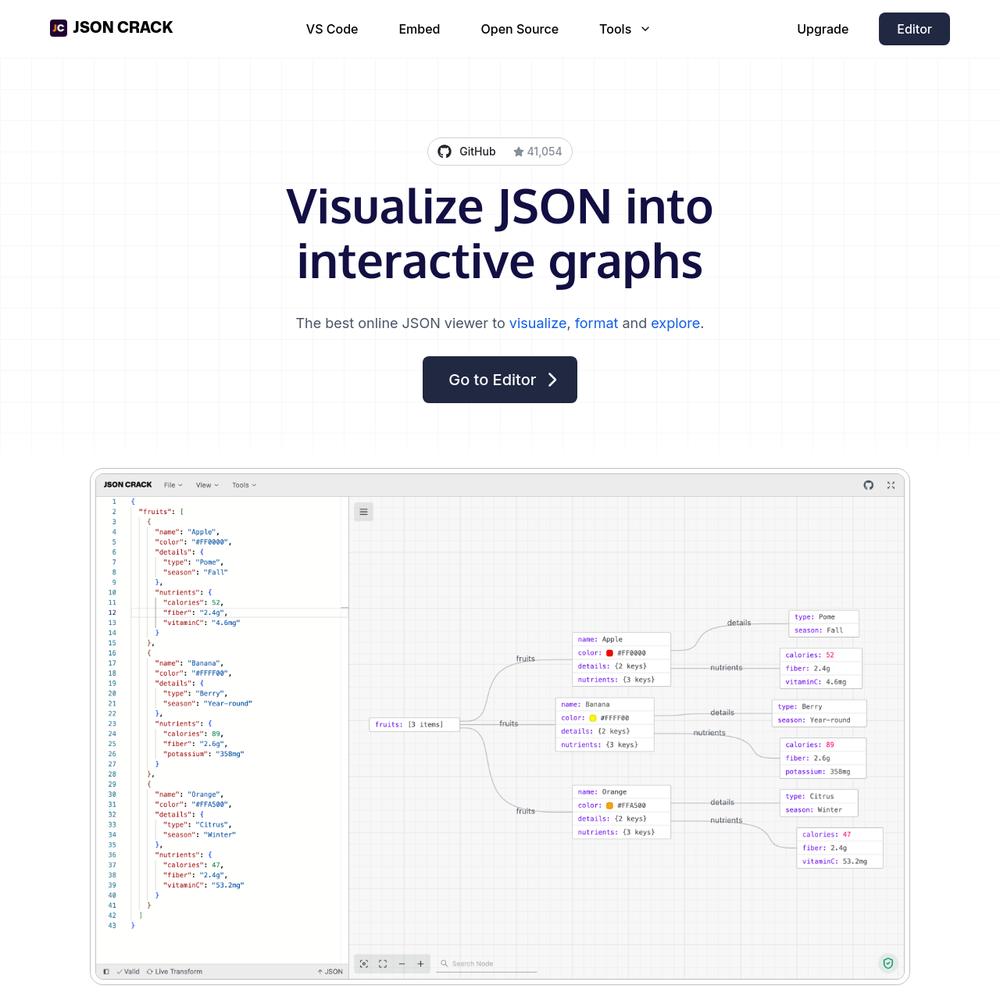
Task: Click the focus to first node icon
Action: coord(364,964)
